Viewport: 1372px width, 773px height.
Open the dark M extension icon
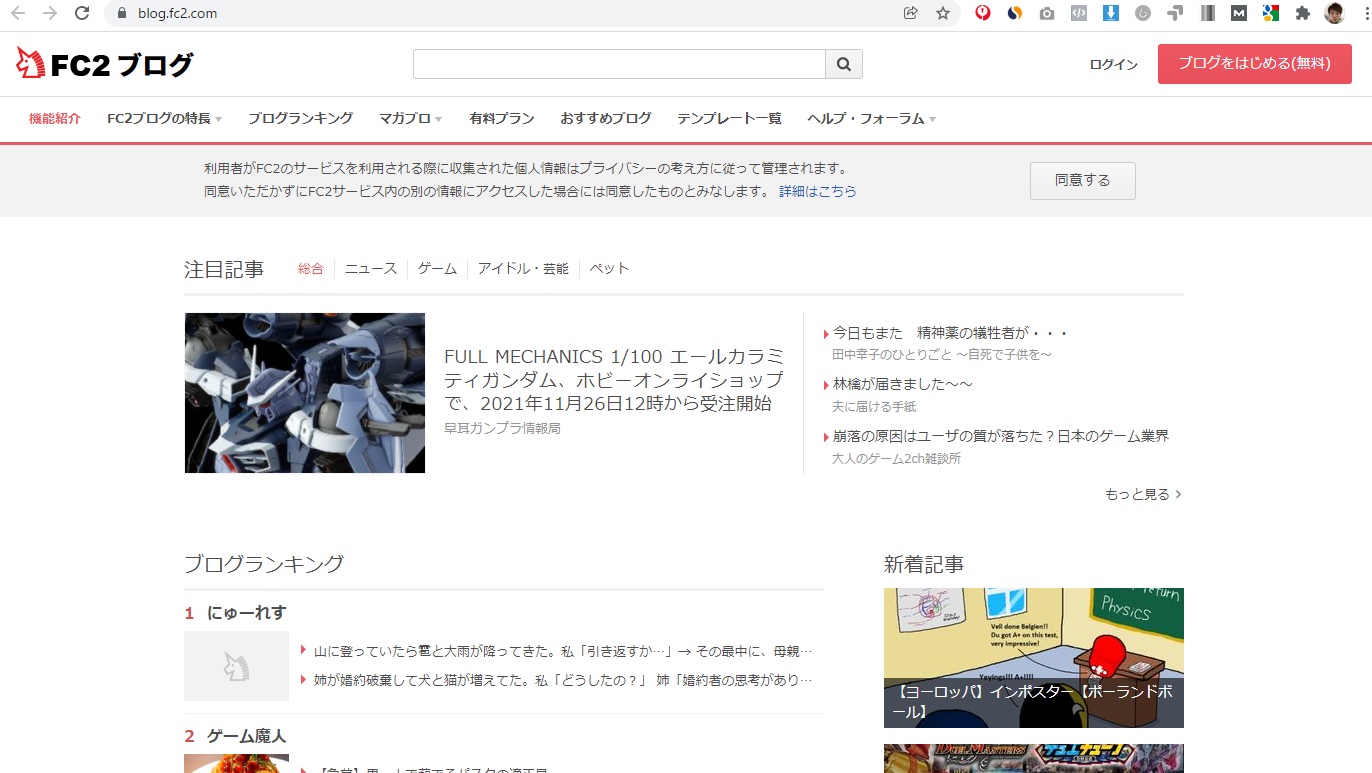pyautogui.click(x=1239, y=13)
